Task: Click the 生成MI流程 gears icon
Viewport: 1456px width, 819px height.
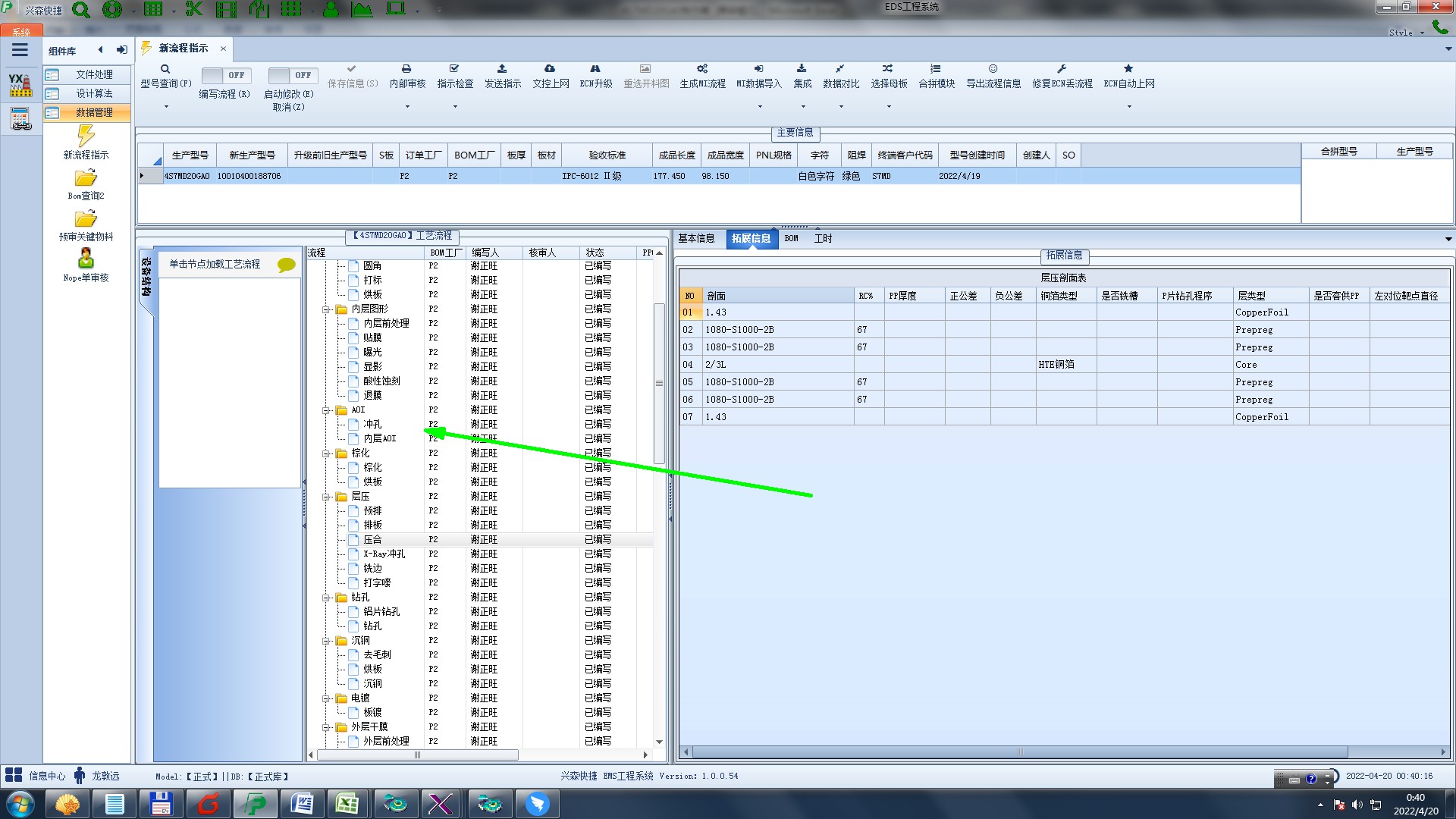Action: click(x=702, y=69)
